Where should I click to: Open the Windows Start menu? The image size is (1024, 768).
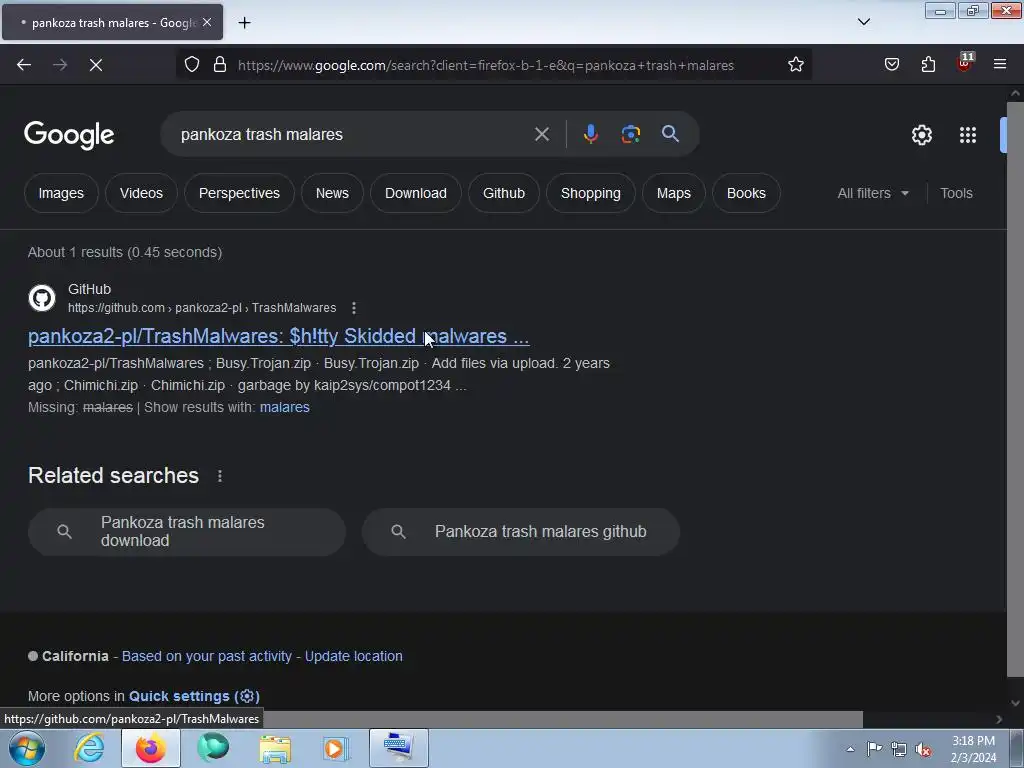tap(27, 748)
